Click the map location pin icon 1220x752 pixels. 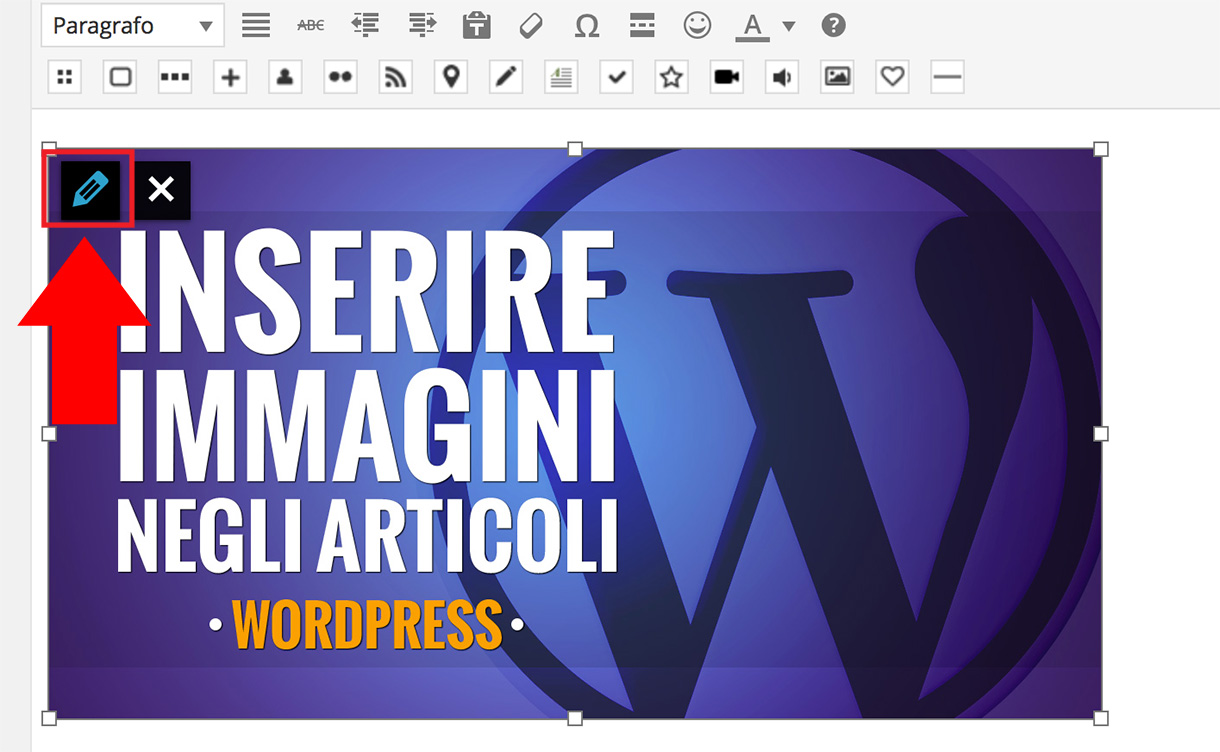tap(451, 77)
